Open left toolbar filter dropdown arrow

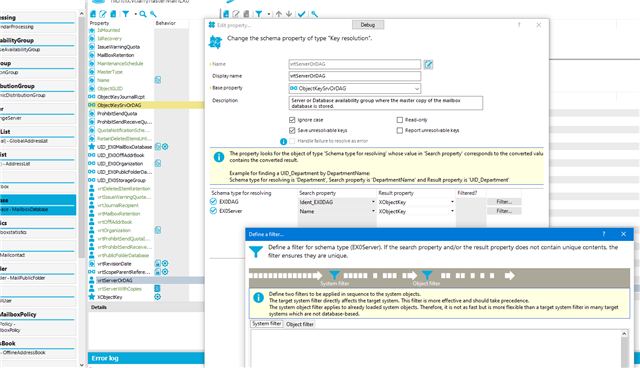click(135, 14)
